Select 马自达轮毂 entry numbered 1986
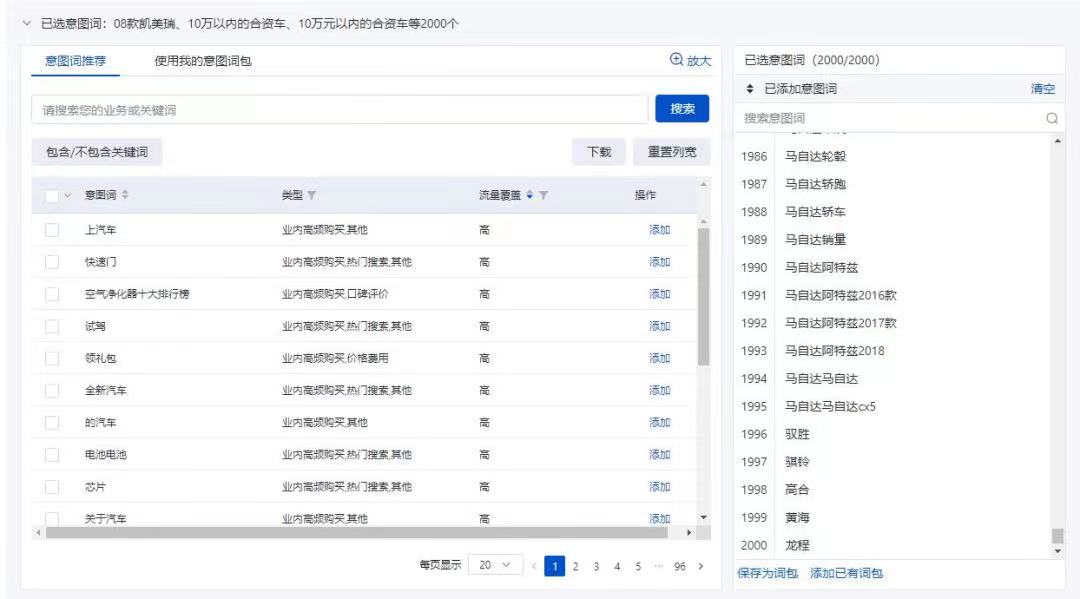Viewport: 1080px width, 599px height. pos(815,156)
